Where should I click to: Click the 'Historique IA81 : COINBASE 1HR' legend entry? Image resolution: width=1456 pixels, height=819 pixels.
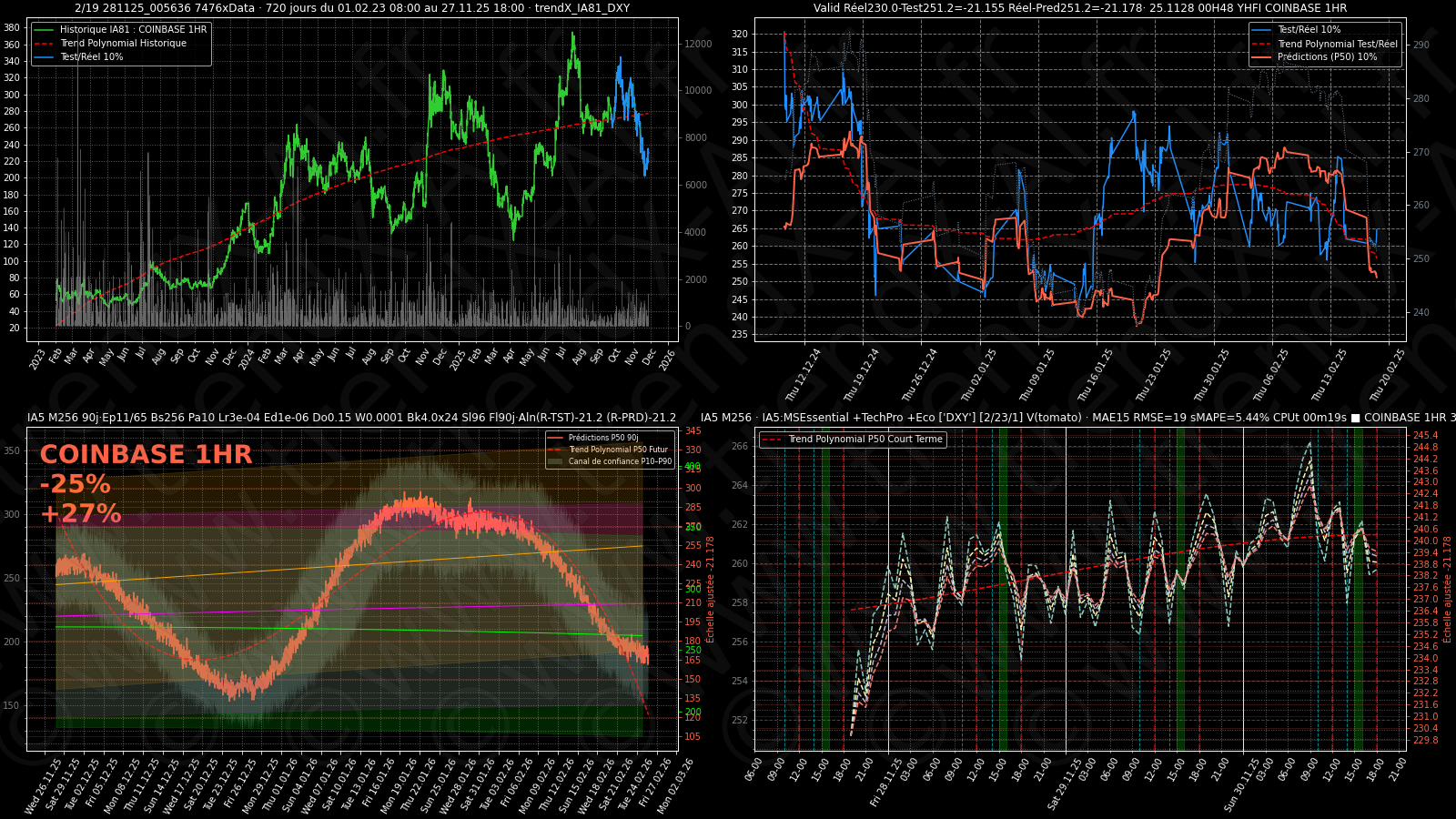[133, 29]
